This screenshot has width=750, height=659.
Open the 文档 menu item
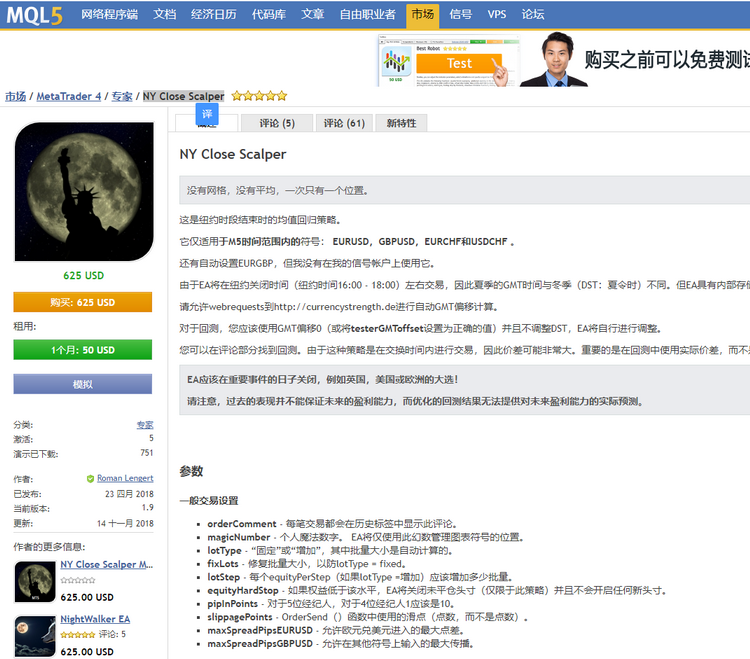[165, 14]
